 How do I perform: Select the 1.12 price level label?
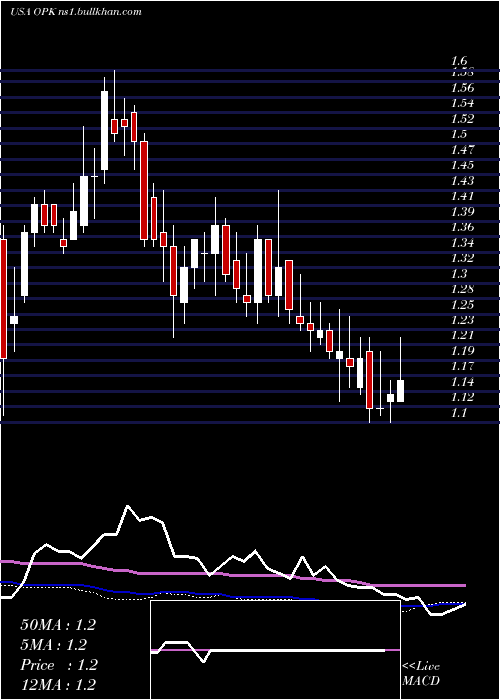[463, 397]
